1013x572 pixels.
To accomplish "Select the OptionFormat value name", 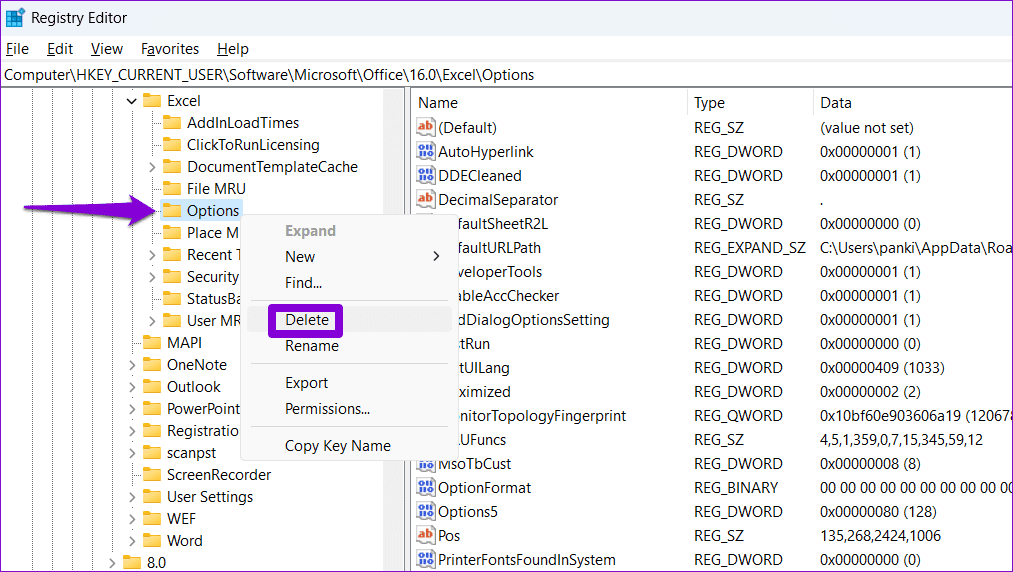I will pyautogui.click(x=485, y=488).
